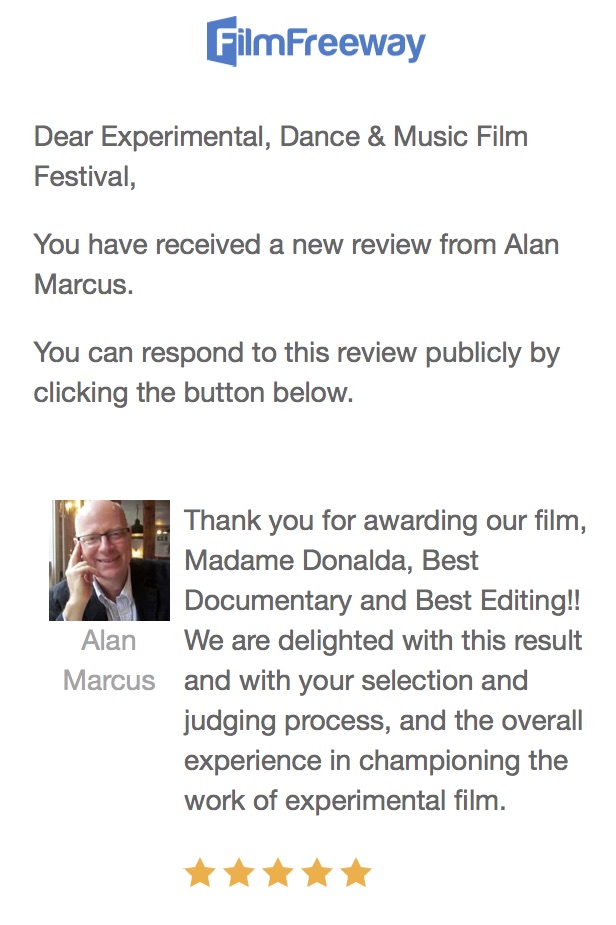Click "We are delighted with this result" line
The width and height of the screenshot is (616, 925).
(383, 641)
